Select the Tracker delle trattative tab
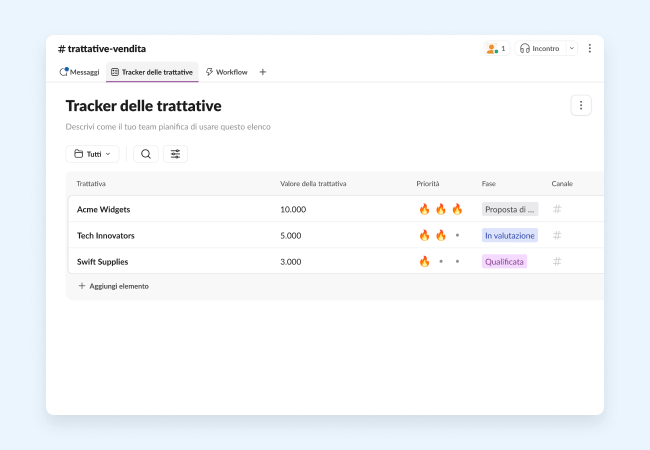Image resolution: width=650 pixels, height=450 pixels. (152, 72)
